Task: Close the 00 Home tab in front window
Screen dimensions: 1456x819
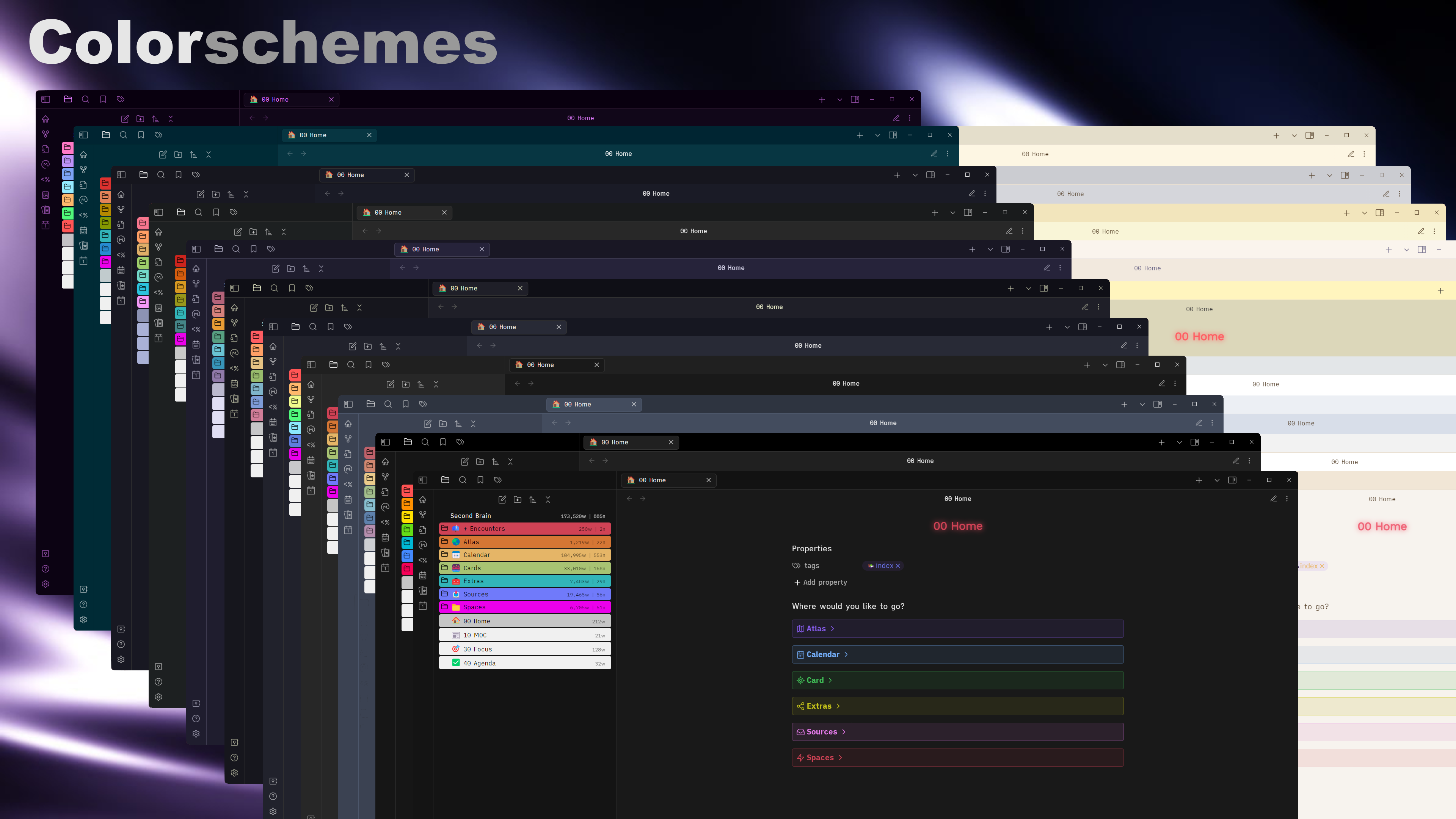Action: pyautogui.click(x=708, y=480)
